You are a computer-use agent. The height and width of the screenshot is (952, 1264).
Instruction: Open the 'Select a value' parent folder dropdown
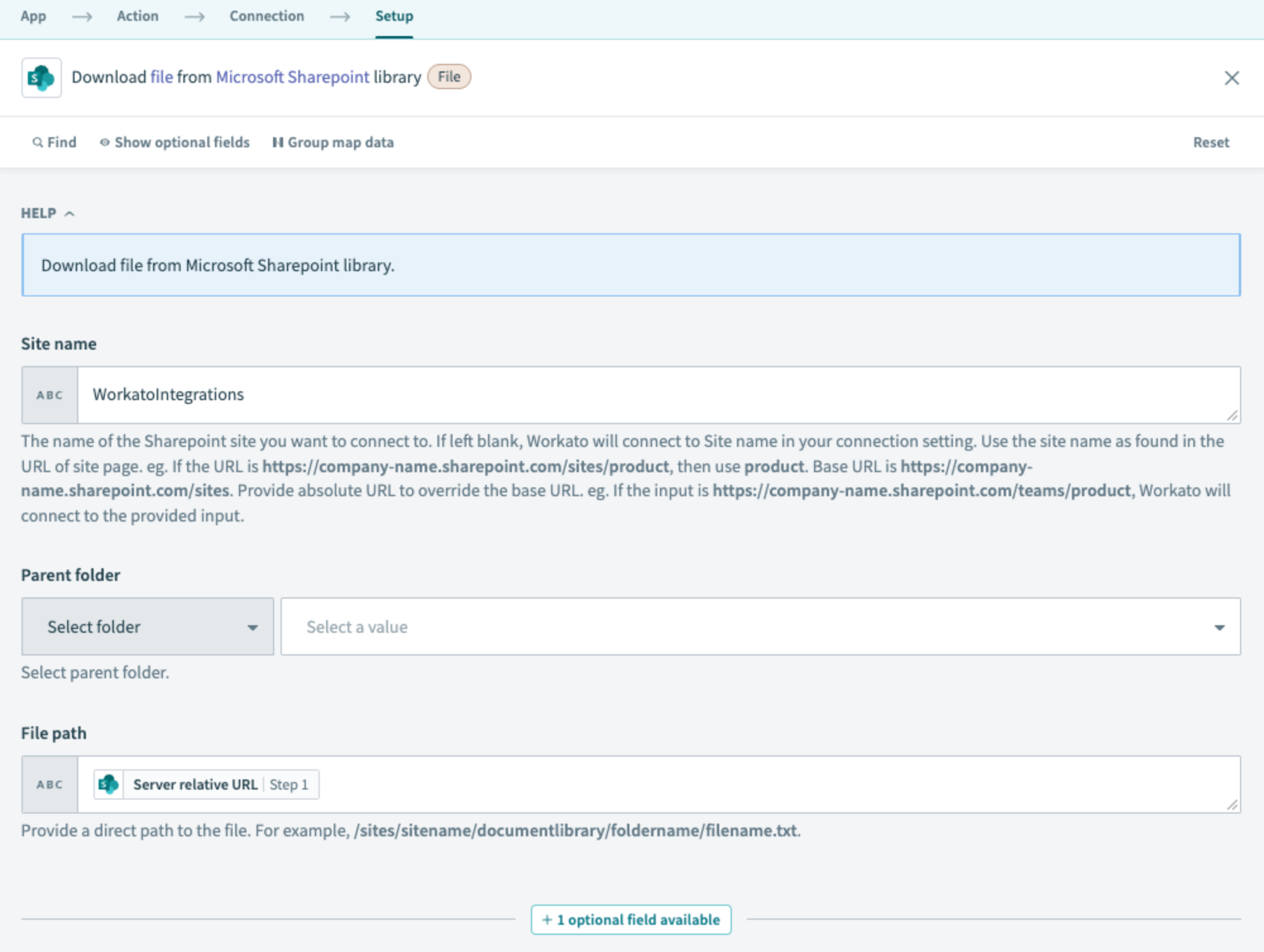[x=760, y=626]
